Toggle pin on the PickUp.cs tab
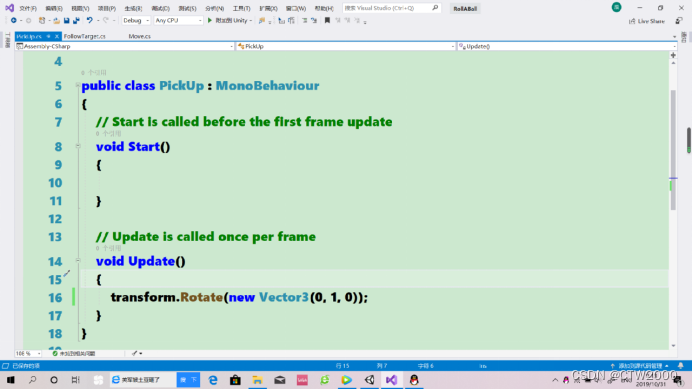The width and height of the screenshot is (693, 390). click(49, 36)
